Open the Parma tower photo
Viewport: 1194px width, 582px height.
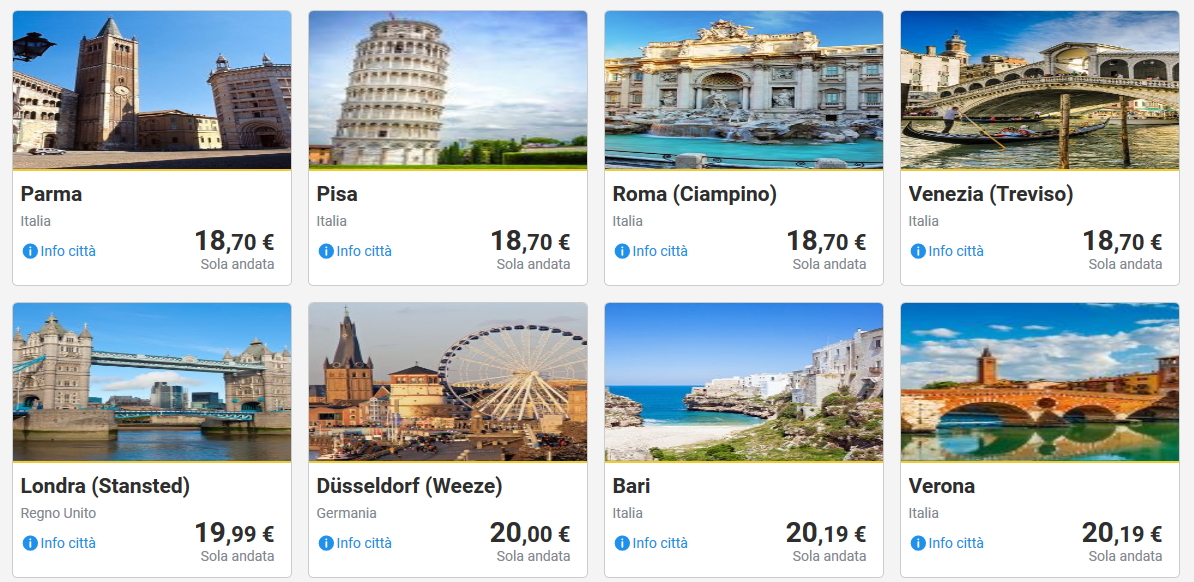tap(152, 90)
